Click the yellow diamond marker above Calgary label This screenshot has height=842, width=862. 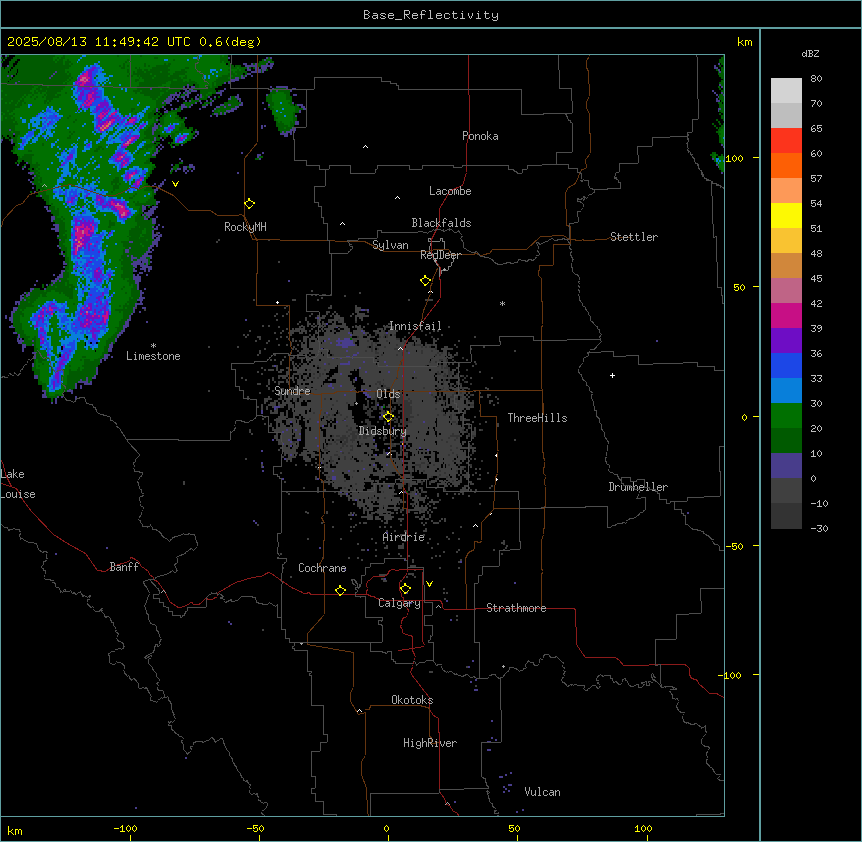[x=406, y=589]
